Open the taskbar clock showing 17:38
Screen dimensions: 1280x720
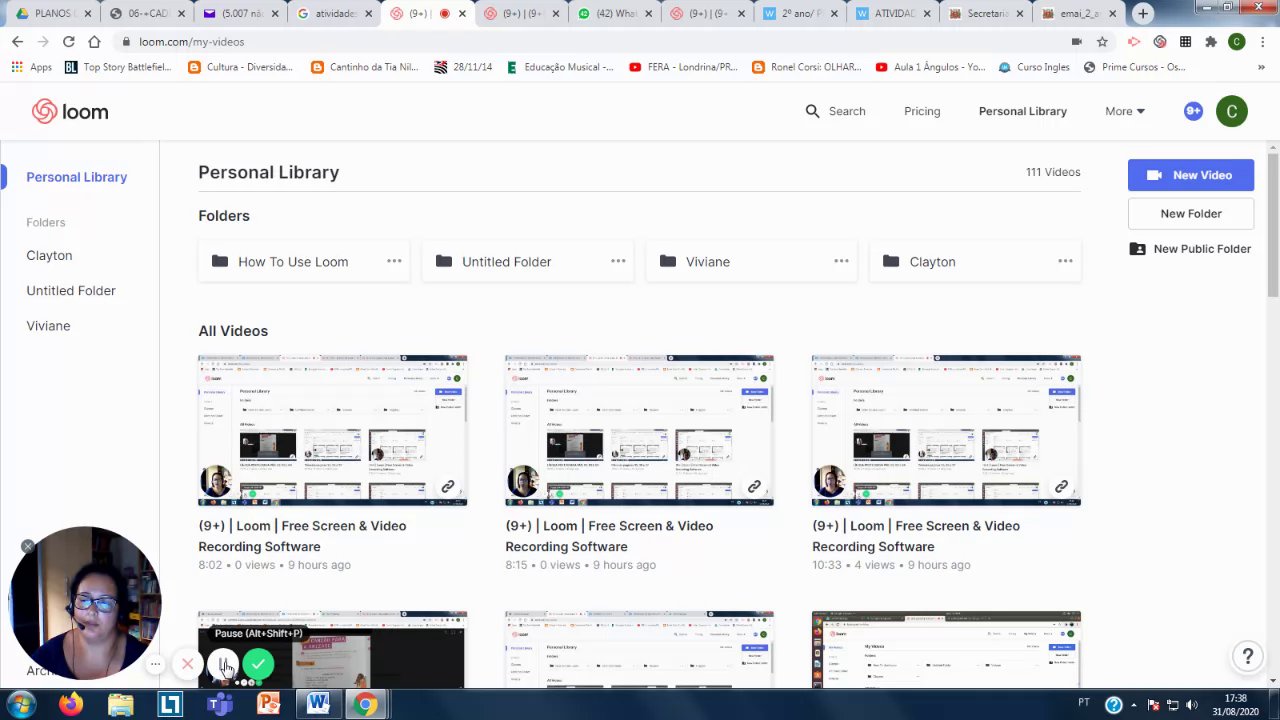tap(1236, 704)
